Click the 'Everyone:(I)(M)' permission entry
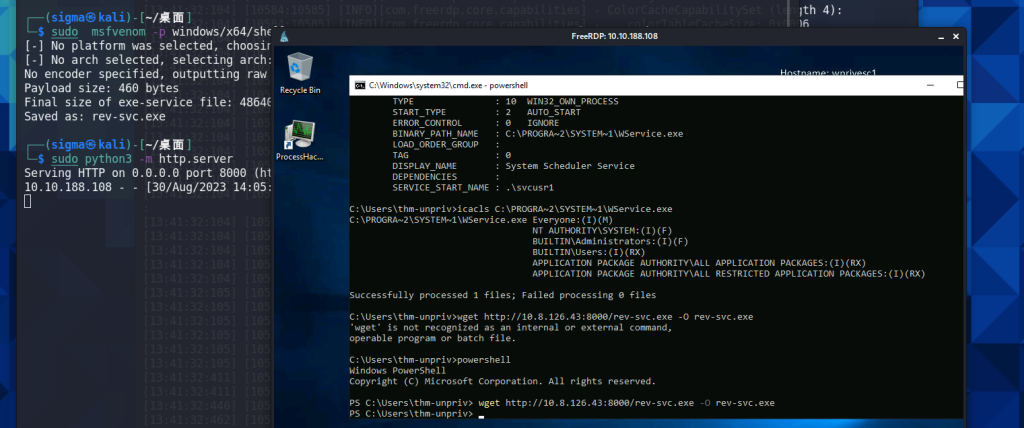This screenshot has height=428, width=1024. [573, 220]
